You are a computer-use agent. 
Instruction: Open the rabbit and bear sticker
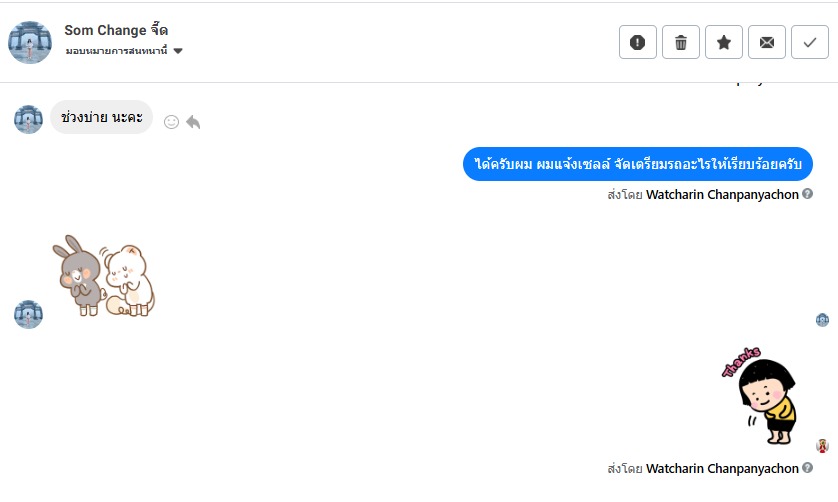coord(103,276)
